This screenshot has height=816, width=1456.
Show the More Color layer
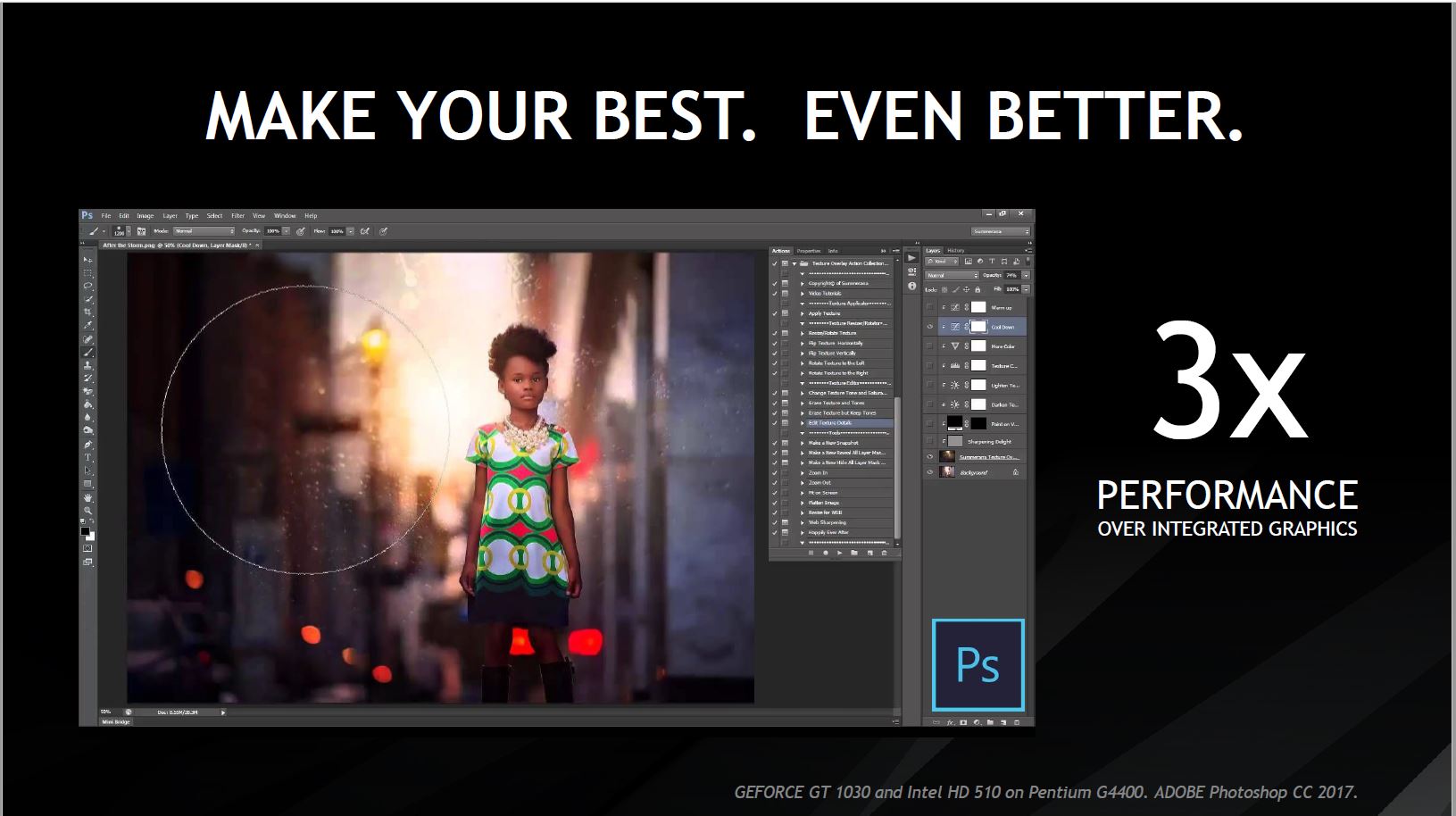[x=930, y=346]
